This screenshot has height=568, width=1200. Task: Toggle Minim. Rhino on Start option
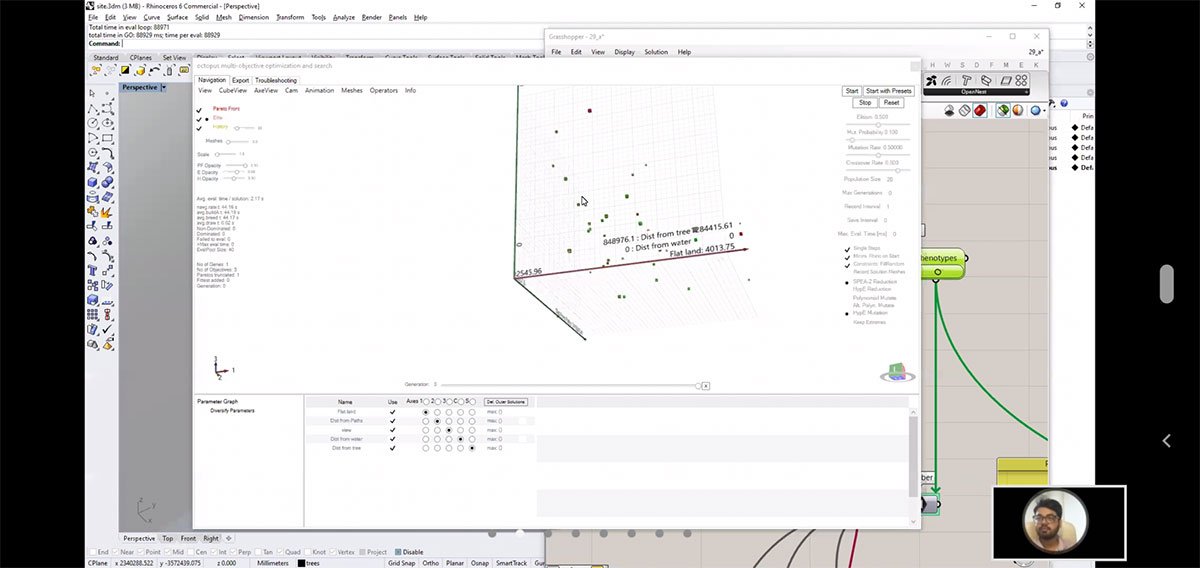pos(847,256)
